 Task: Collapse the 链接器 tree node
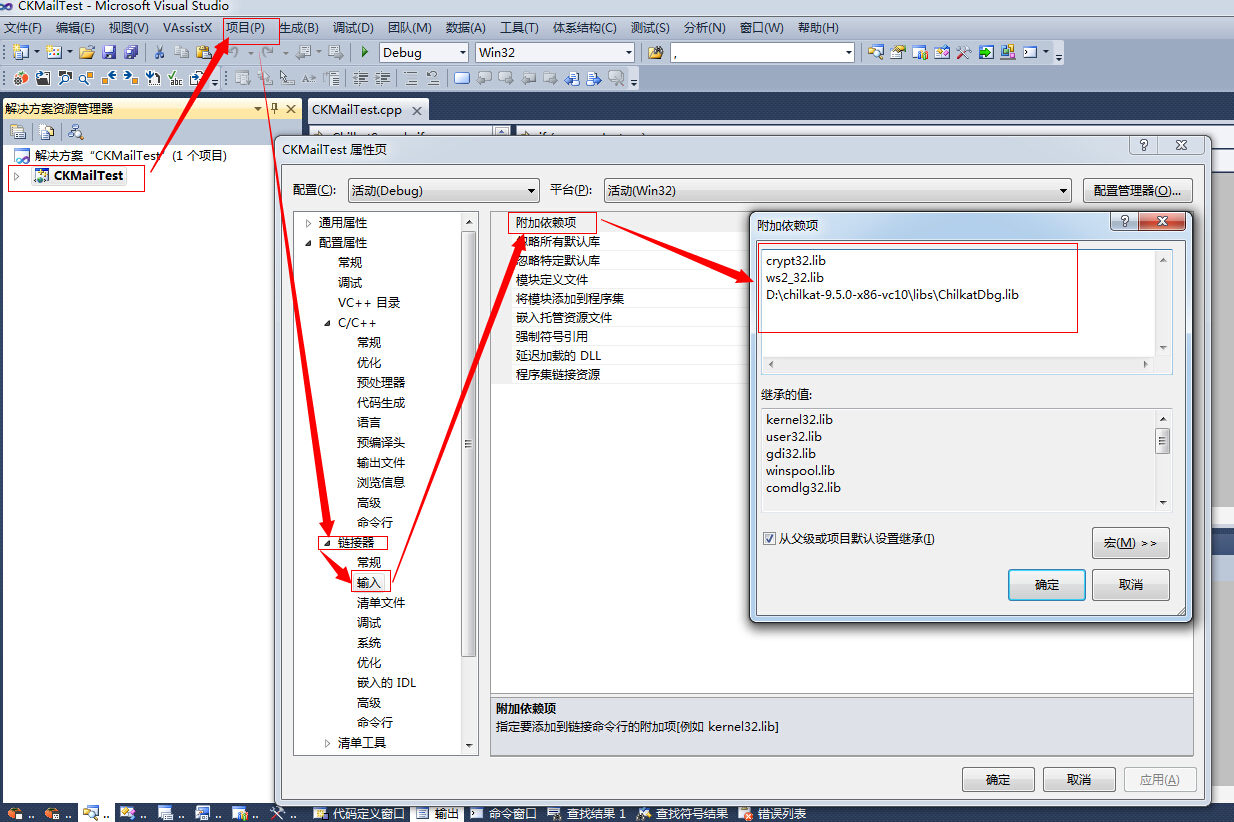(328, 543)
